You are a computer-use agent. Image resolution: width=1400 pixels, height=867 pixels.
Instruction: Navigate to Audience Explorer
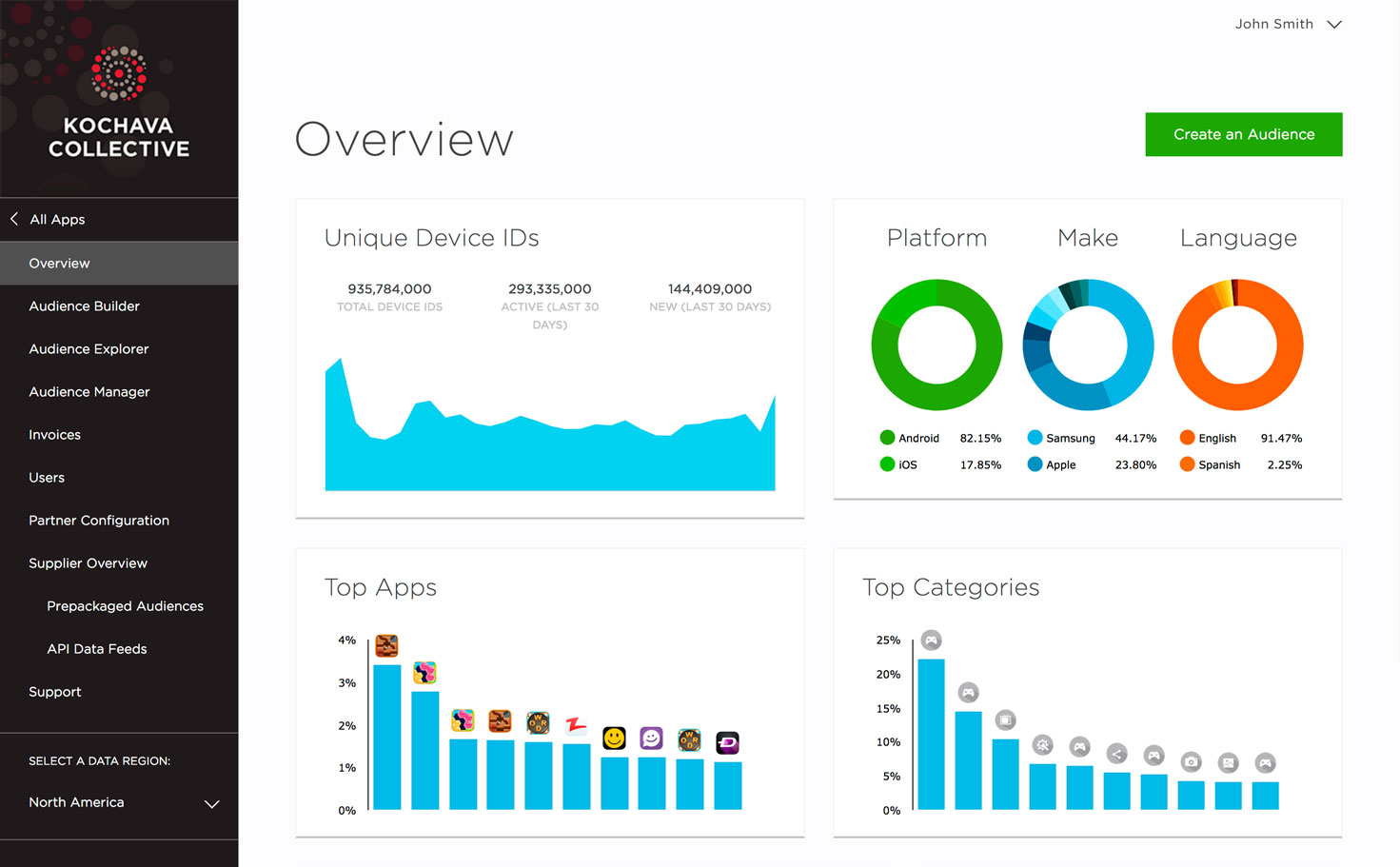pos(89,348)
